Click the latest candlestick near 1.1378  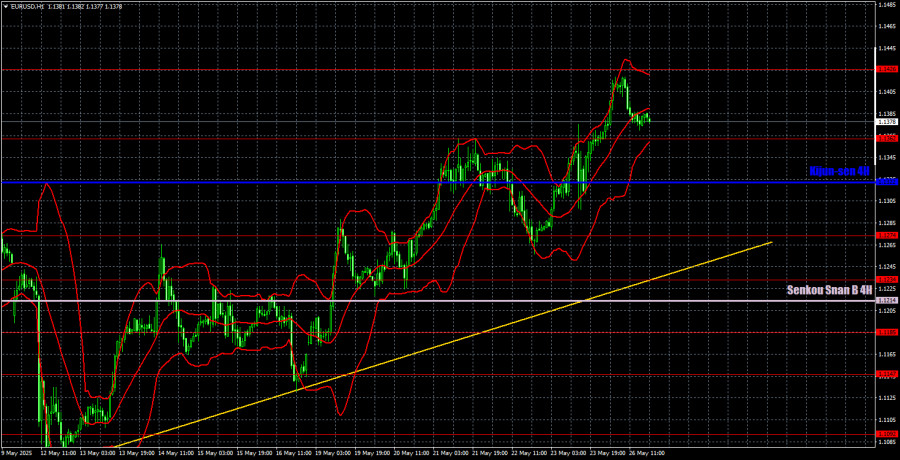tap(648, 118)
